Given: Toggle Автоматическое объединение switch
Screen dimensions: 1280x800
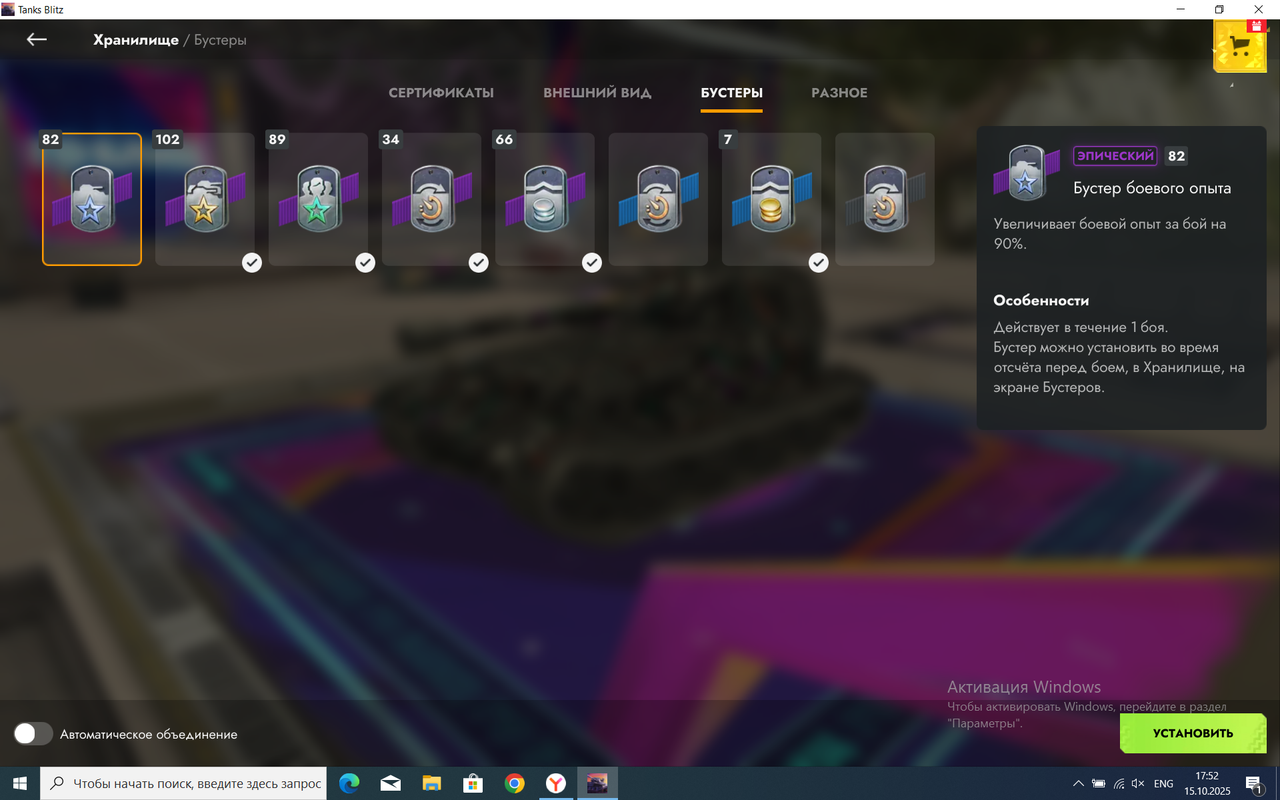Looking at the screenshot, I should 33,734.
